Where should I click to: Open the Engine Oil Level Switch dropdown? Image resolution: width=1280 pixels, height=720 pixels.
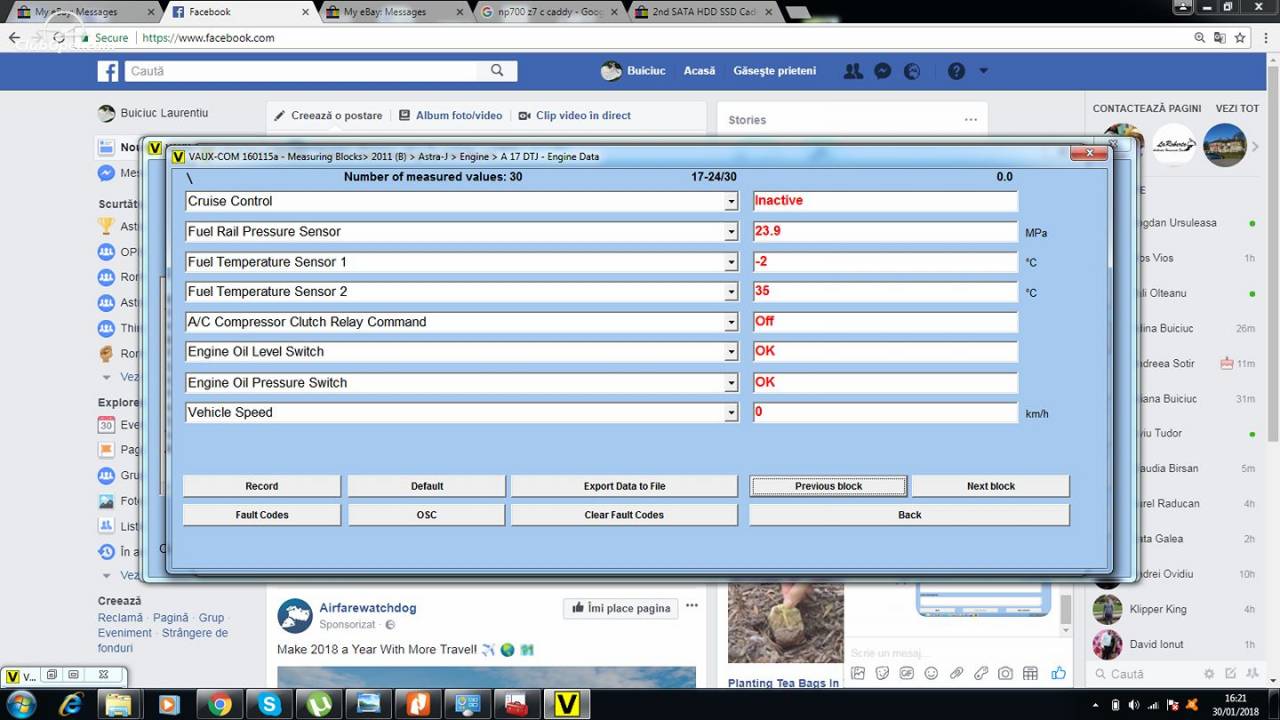point(731,352)
